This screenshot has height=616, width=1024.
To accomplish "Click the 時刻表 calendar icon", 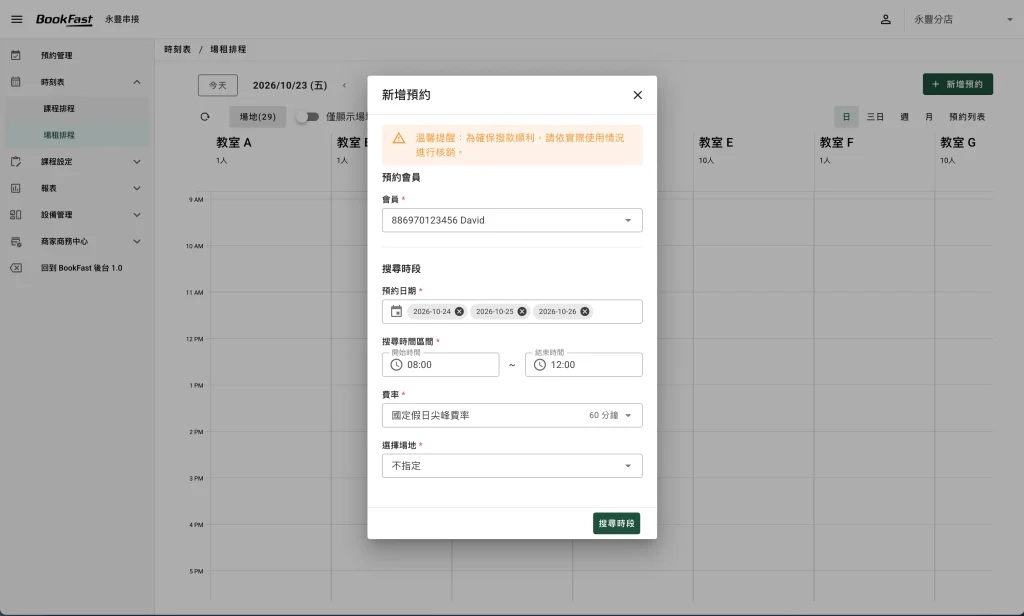I will (16, 82).
